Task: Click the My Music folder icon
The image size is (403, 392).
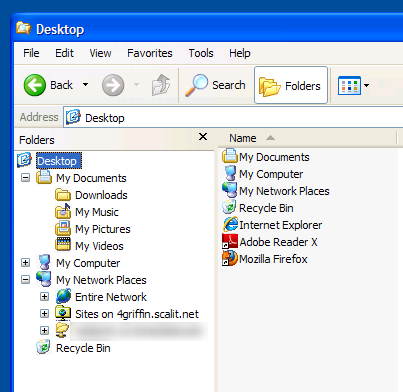Action: coord(63,211)
